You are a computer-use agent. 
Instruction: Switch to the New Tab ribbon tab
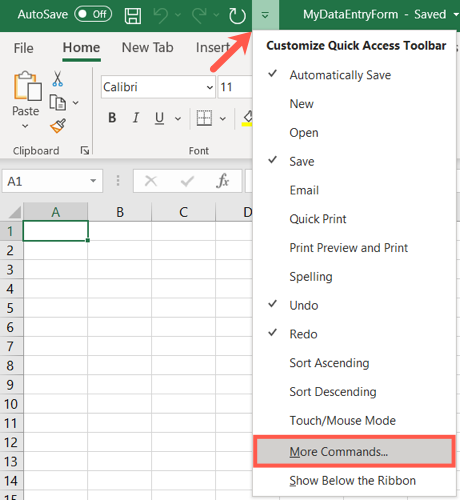147,48
